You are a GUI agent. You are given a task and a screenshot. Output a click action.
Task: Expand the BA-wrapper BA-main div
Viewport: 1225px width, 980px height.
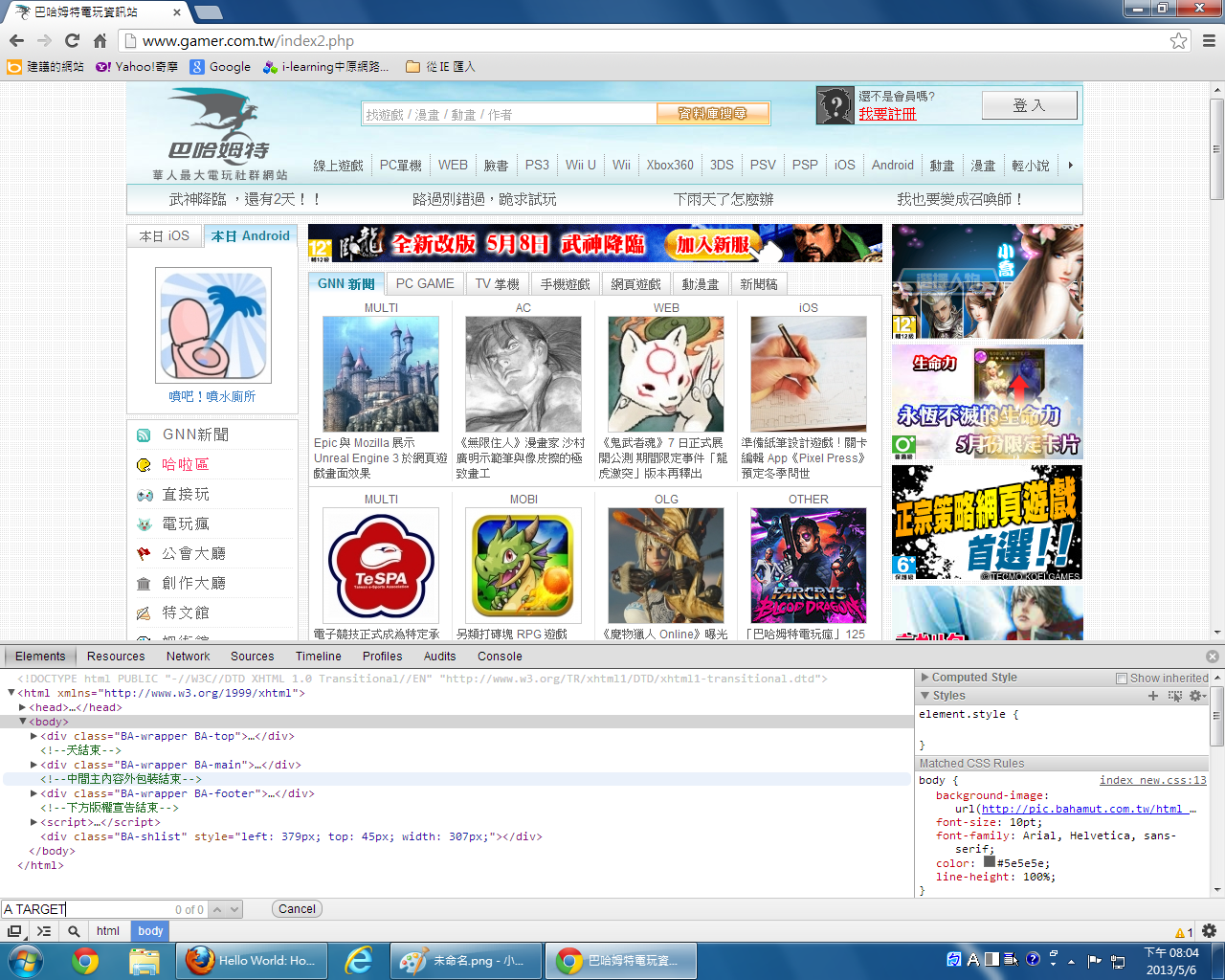pyautogui.click(x=33, y=765)
